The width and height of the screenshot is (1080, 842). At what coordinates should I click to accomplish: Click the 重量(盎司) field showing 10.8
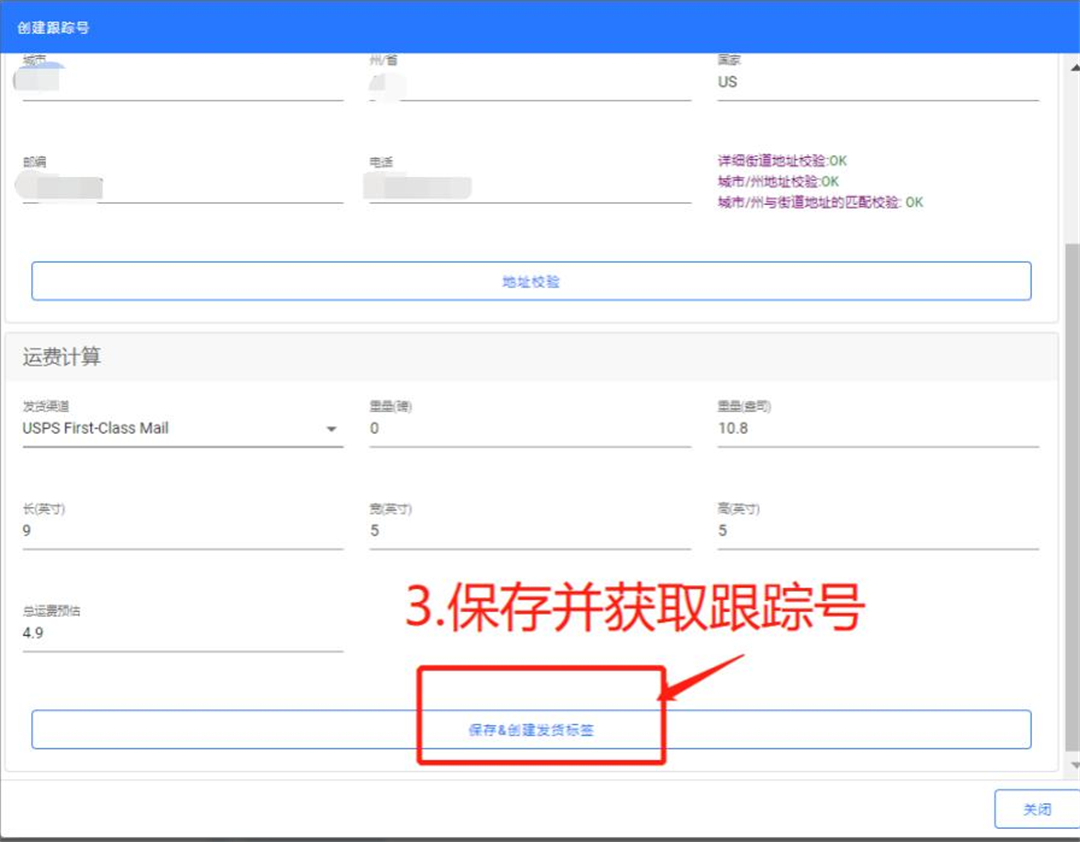click(x=878, y=429)
